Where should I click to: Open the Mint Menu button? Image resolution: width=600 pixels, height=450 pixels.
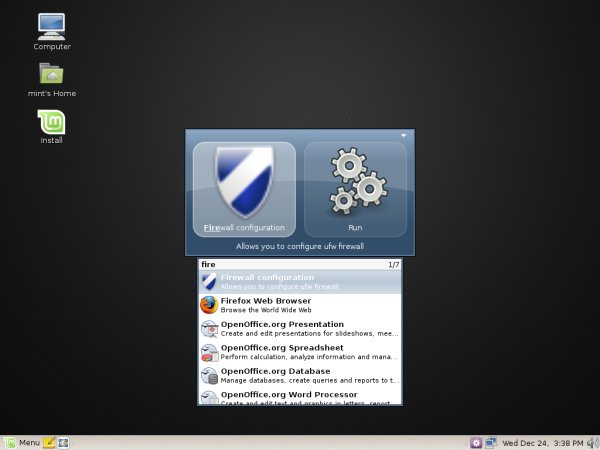pos(21,443)
